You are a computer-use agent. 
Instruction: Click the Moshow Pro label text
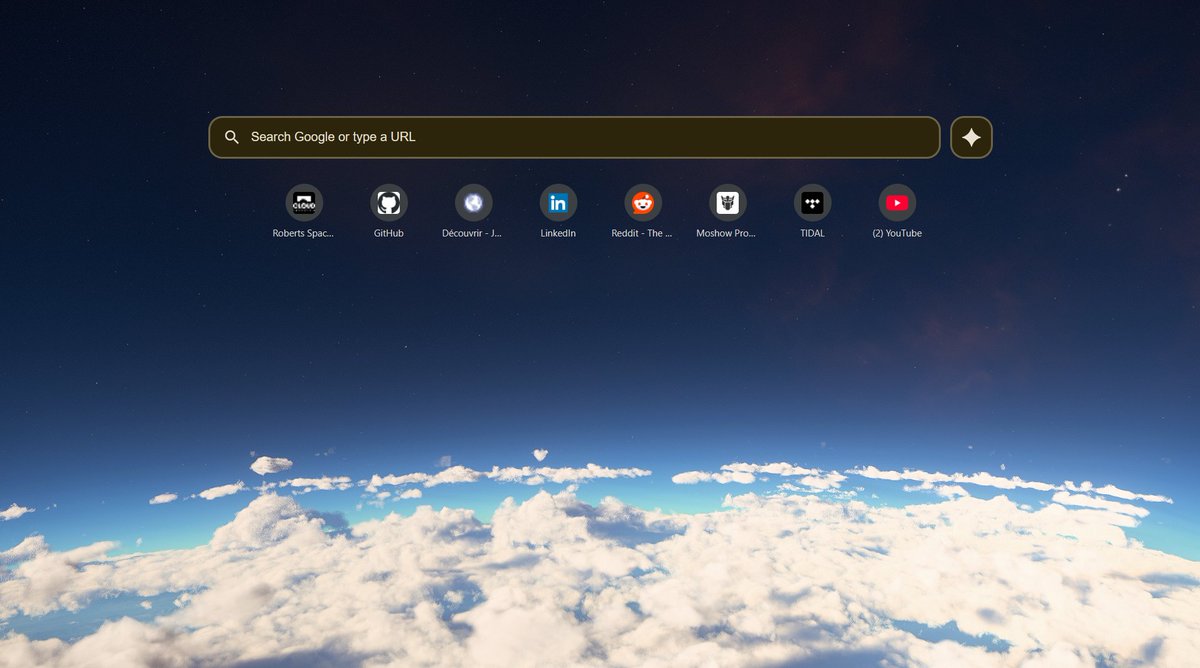[x=726, y=233]
